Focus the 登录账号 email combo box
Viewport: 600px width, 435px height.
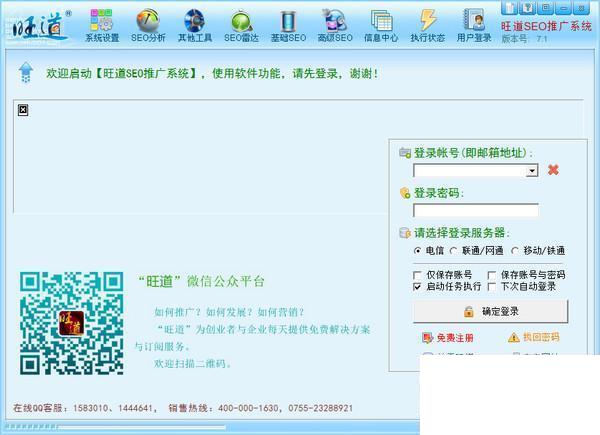click(x=476, y=171)
